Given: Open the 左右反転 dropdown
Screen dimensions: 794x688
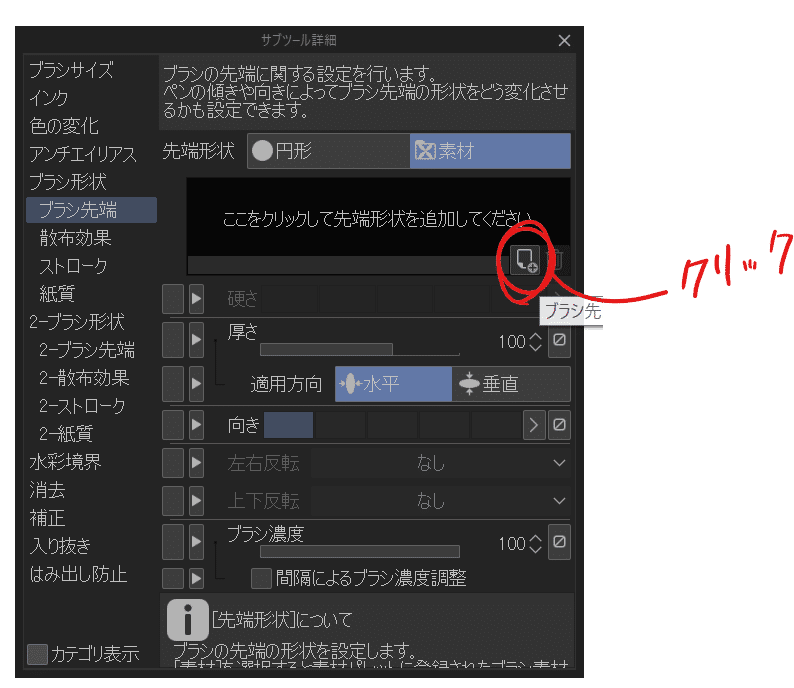Looking at the screenshot, I should tap(441, 463).
